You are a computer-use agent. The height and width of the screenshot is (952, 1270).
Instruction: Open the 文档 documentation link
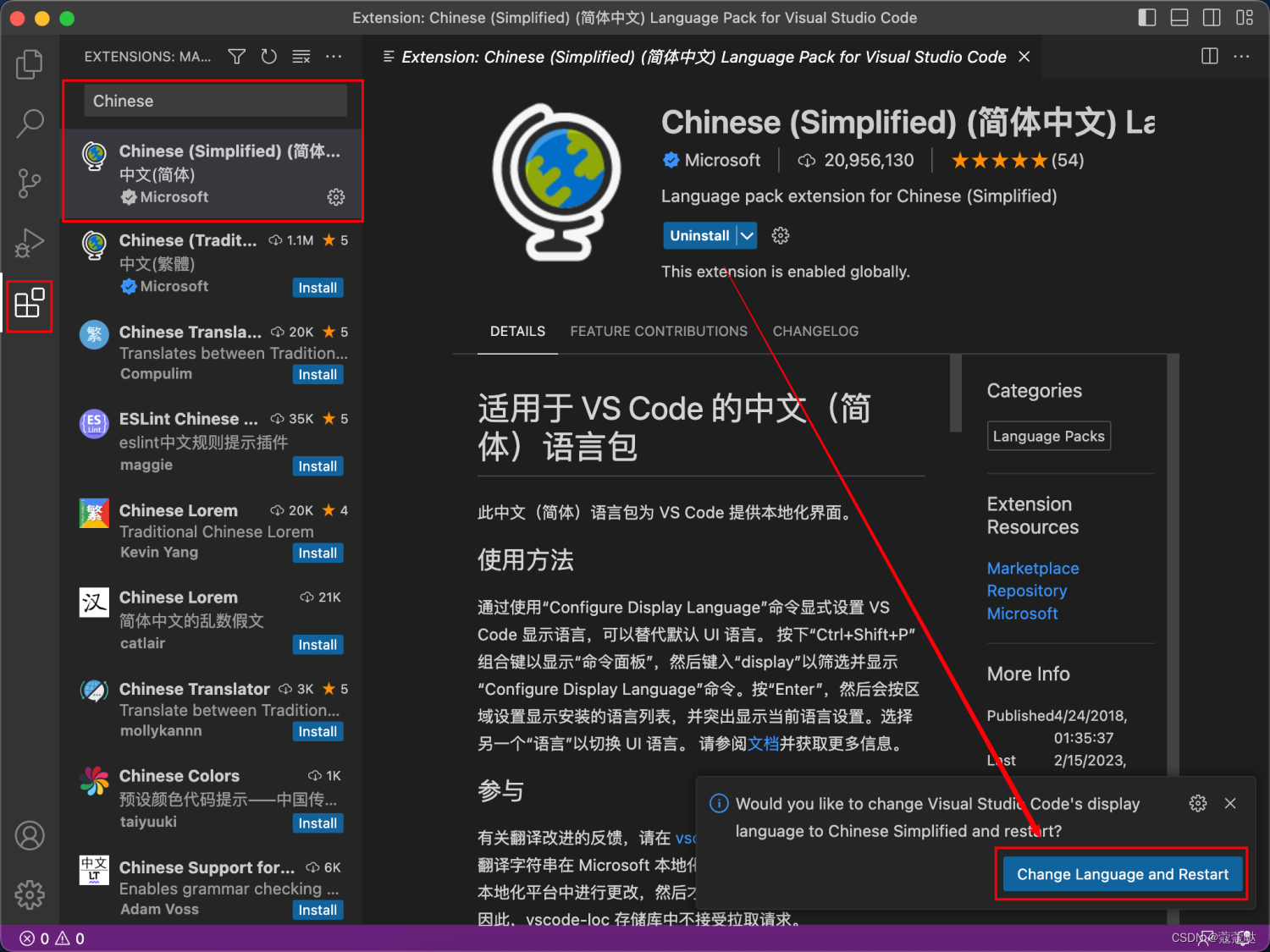pyautogui.click(x=764, y=744)
